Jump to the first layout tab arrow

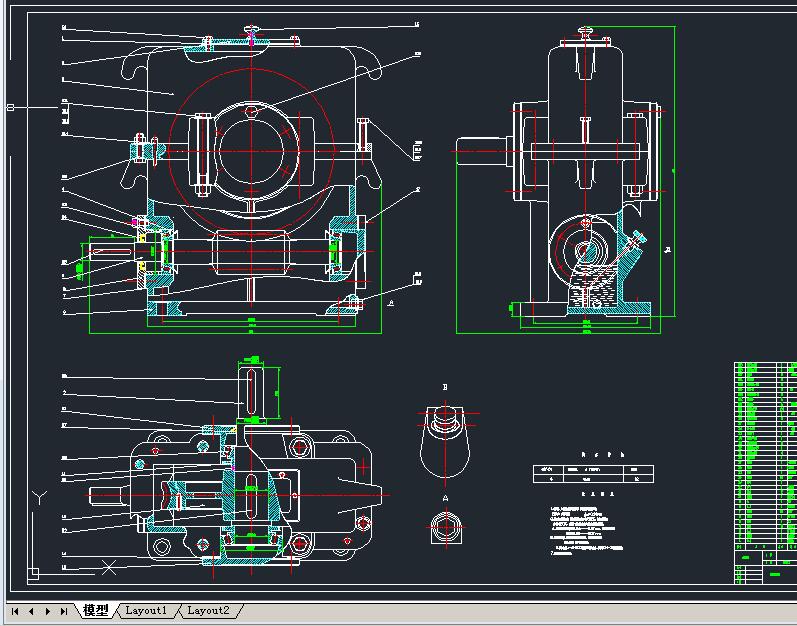tap(15, 611)
